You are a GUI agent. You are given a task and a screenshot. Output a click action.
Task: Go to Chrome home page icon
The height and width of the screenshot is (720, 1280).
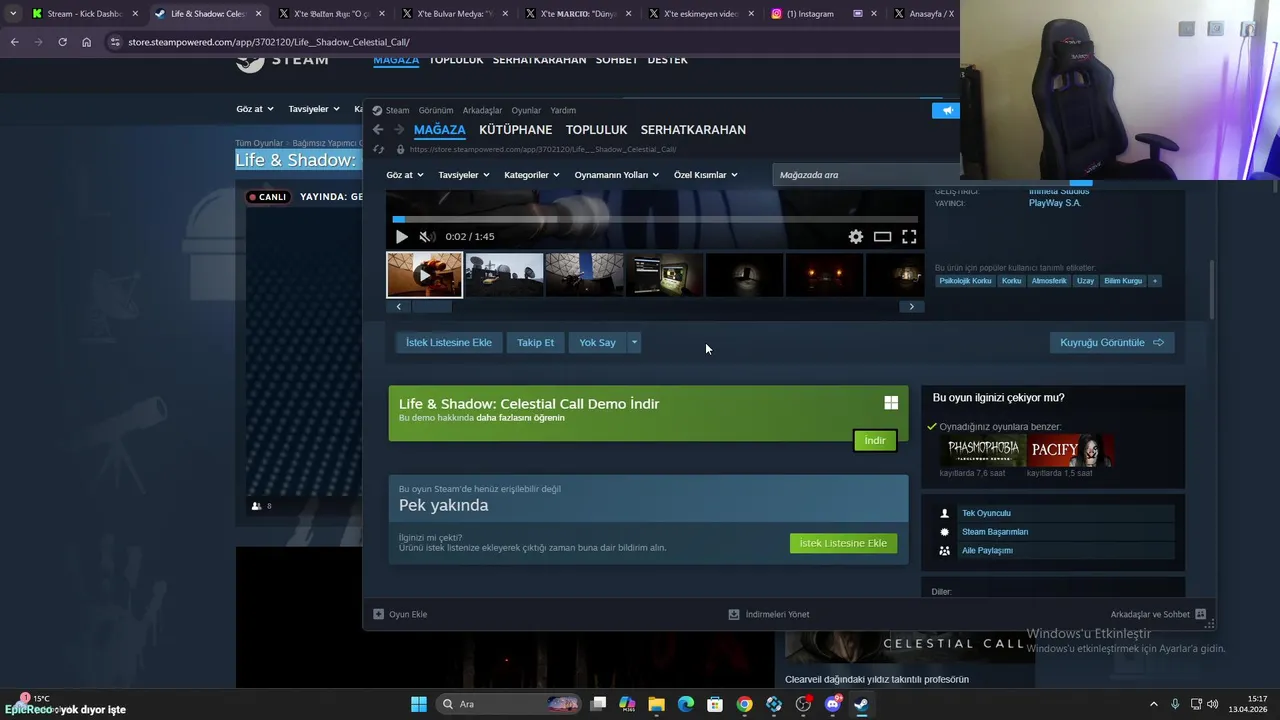pyautogui.click(x=86, y=42)
